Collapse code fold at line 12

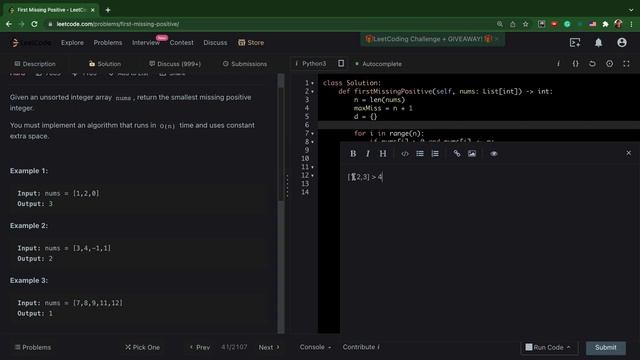tap(313, 176)
